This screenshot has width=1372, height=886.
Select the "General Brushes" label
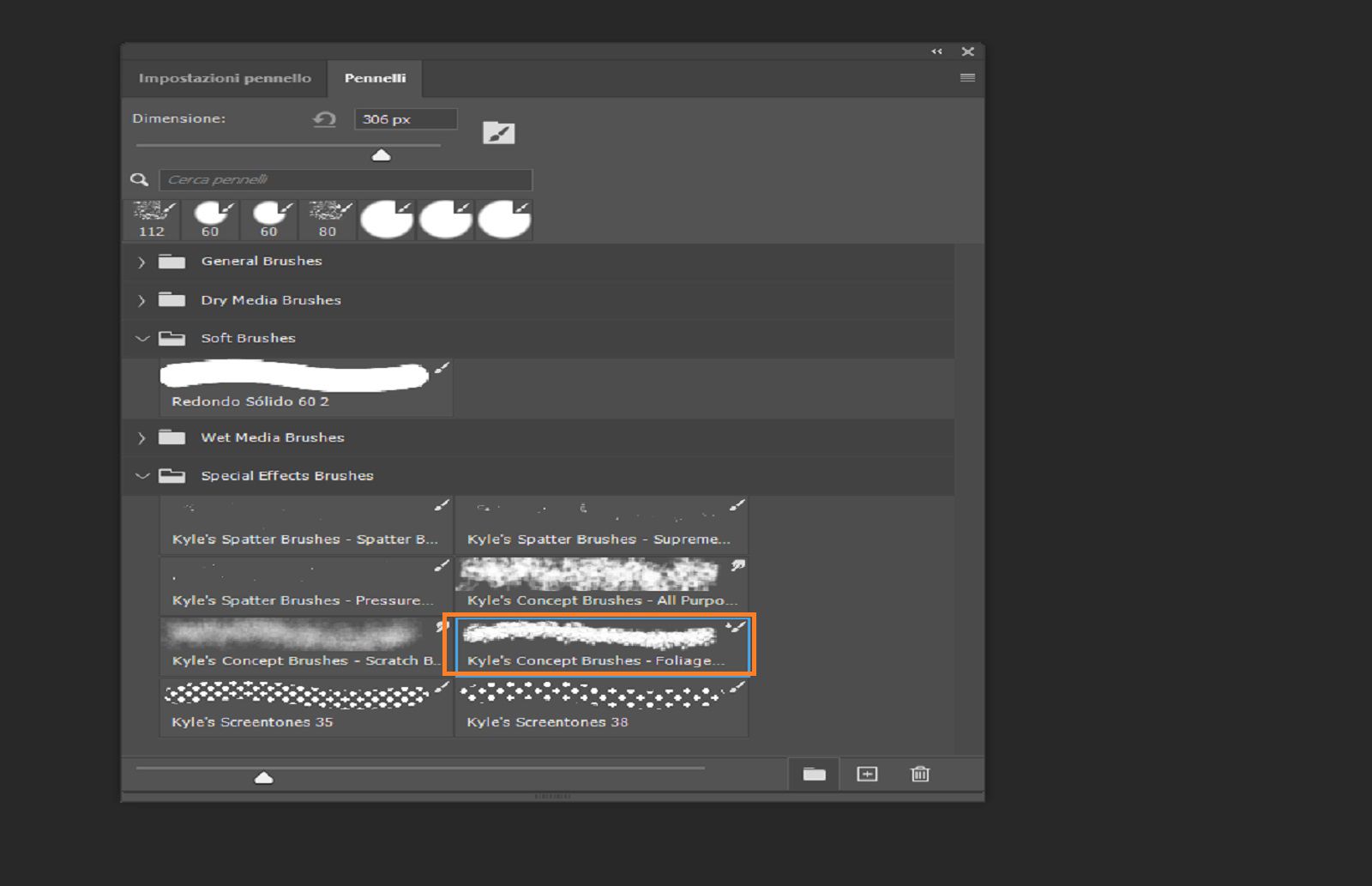tap(262, 261)
